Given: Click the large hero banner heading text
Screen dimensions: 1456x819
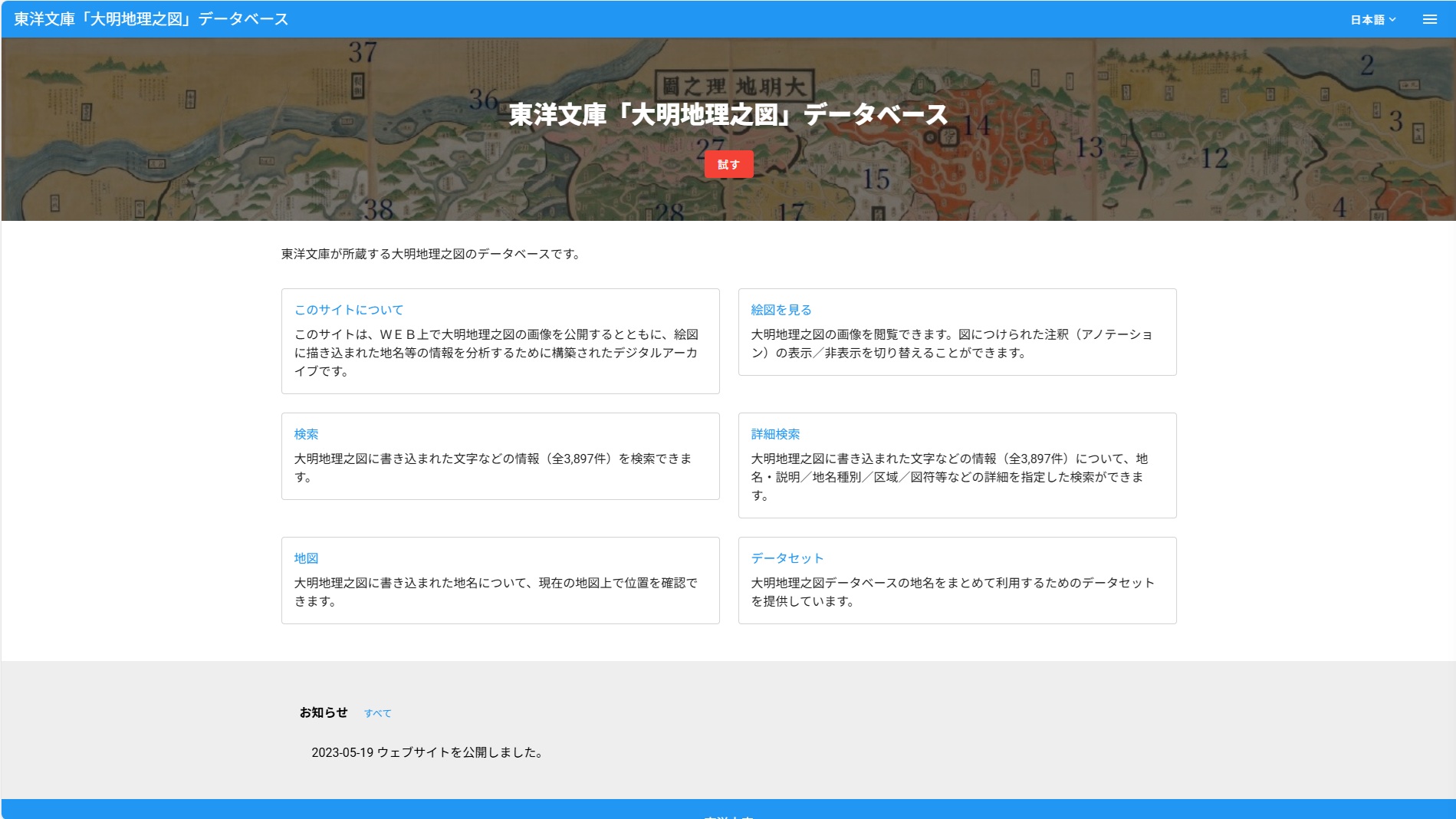Looking at the screenshot, I should [728, 115].
